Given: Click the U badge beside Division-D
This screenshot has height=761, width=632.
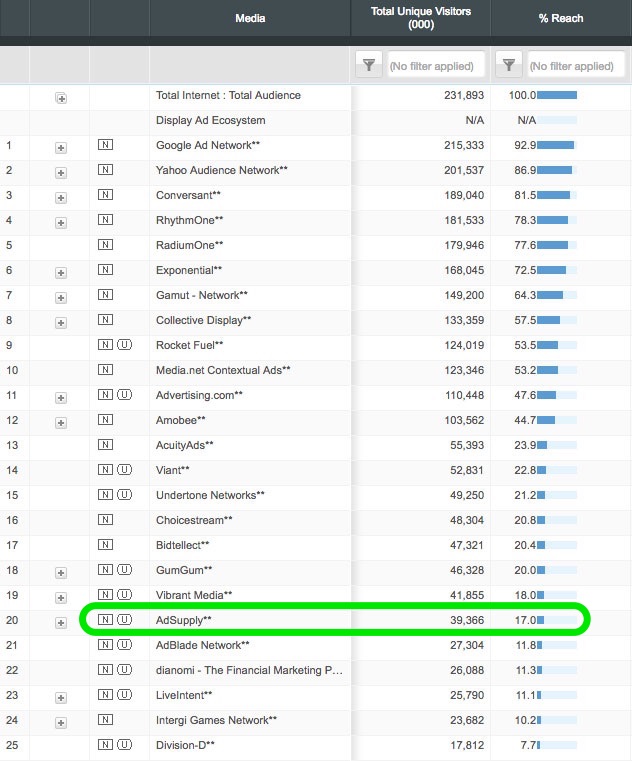Looking at the screenshot, I should click(124, 745).
